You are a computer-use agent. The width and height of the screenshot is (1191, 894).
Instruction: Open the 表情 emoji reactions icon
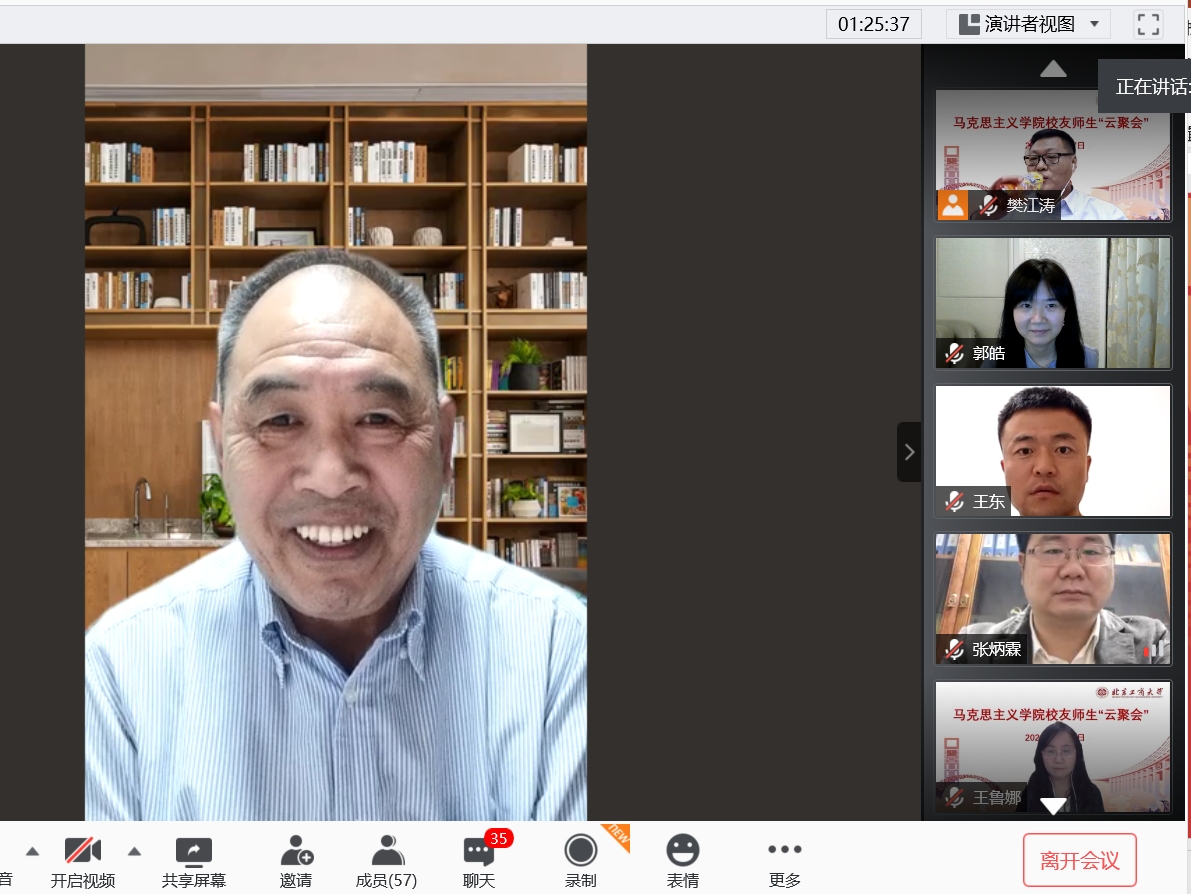(683, 851)
